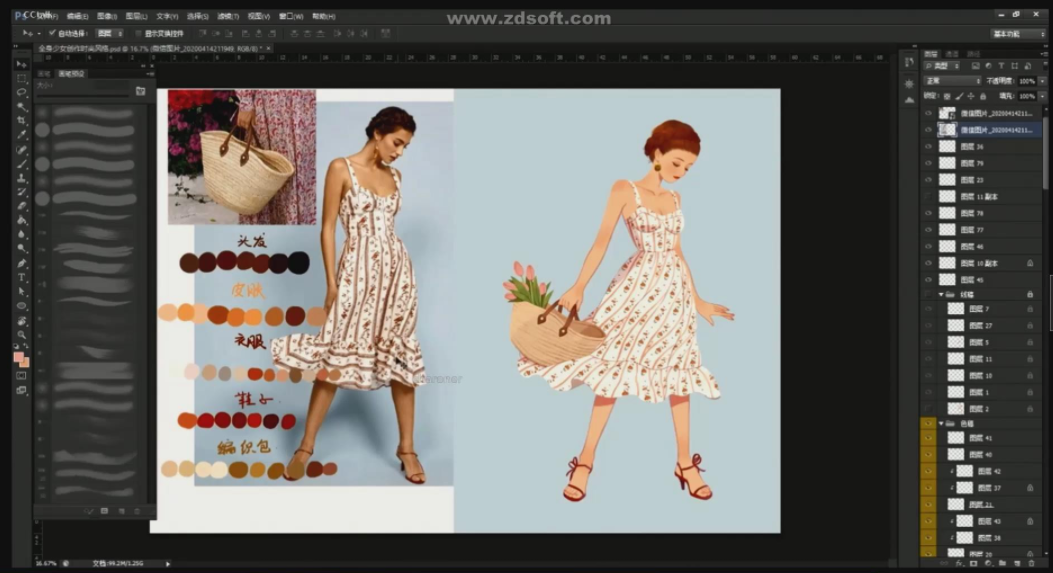This screenshot has height=573, width=1053.
Task: Toggle the 自动选择 auto-select checkbox
Action: click(x=52, y=33)
